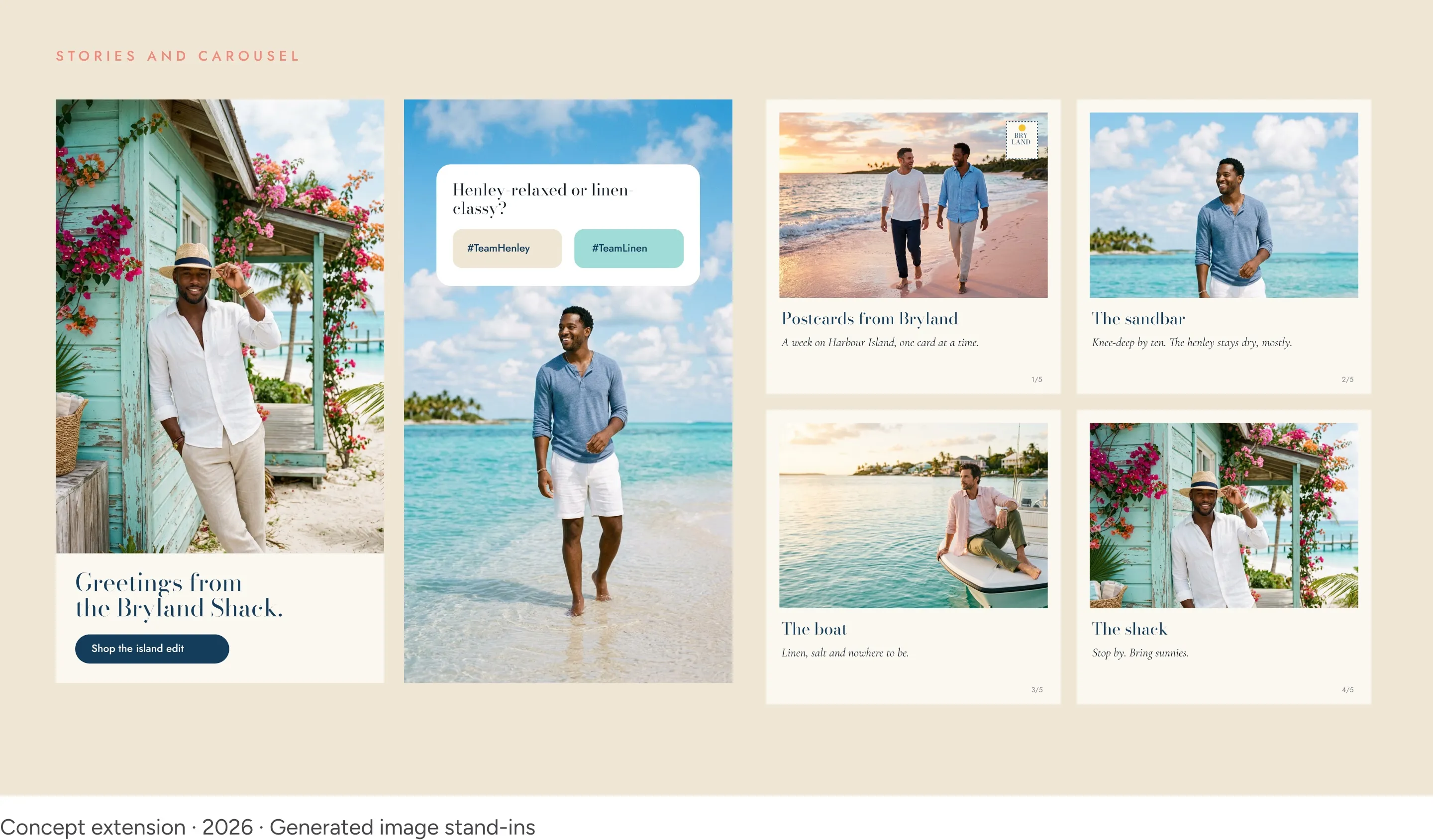Screen dimensions: 1433x840
Task: Click the caption Knee-deep by ten
Action: tap(1192, 342)
